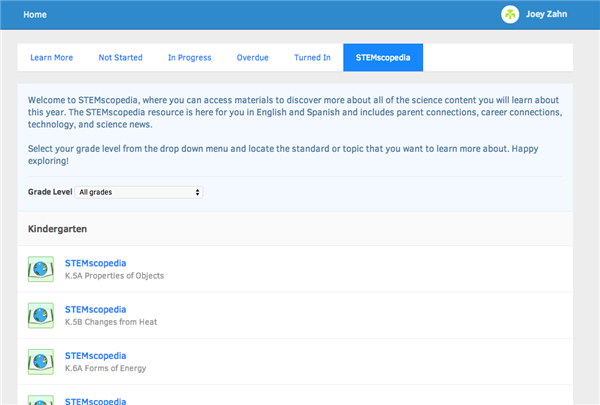Switch to the Learn More tab
This screenshot has height=405, width=600.
pyautogui.click(x=51, y=58)
